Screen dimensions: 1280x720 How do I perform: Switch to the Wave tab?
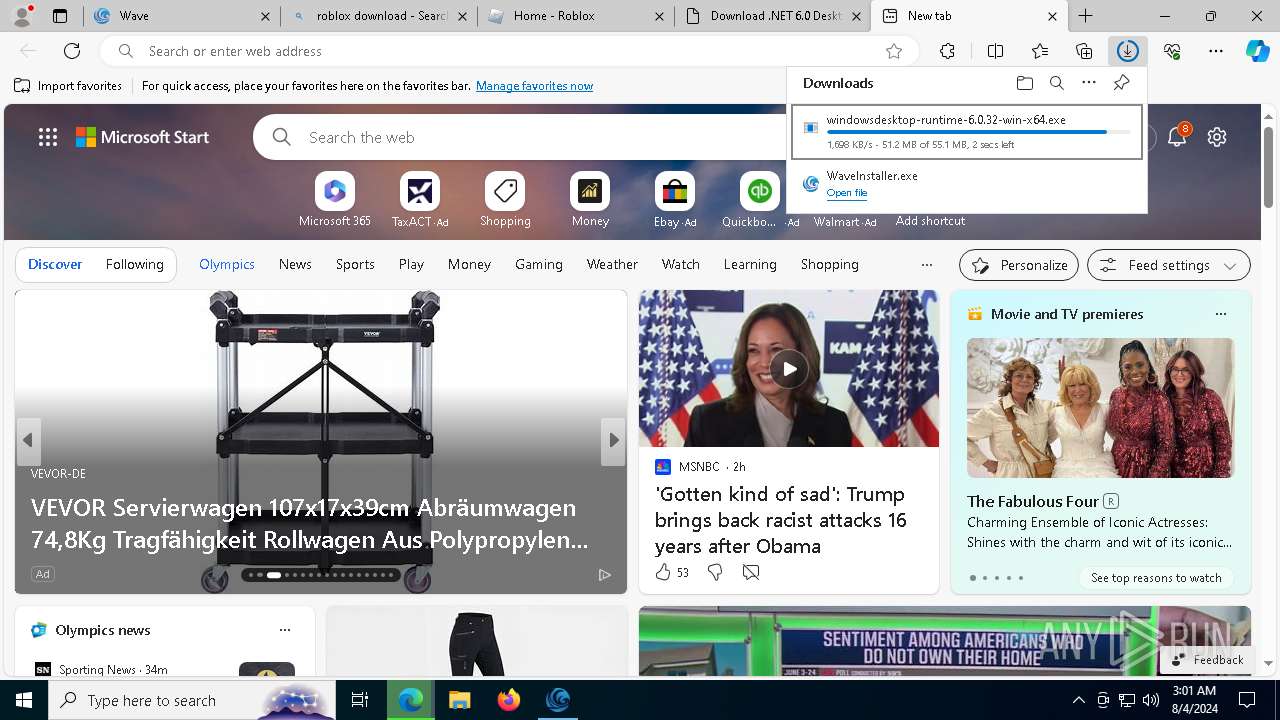coord(180,16)
